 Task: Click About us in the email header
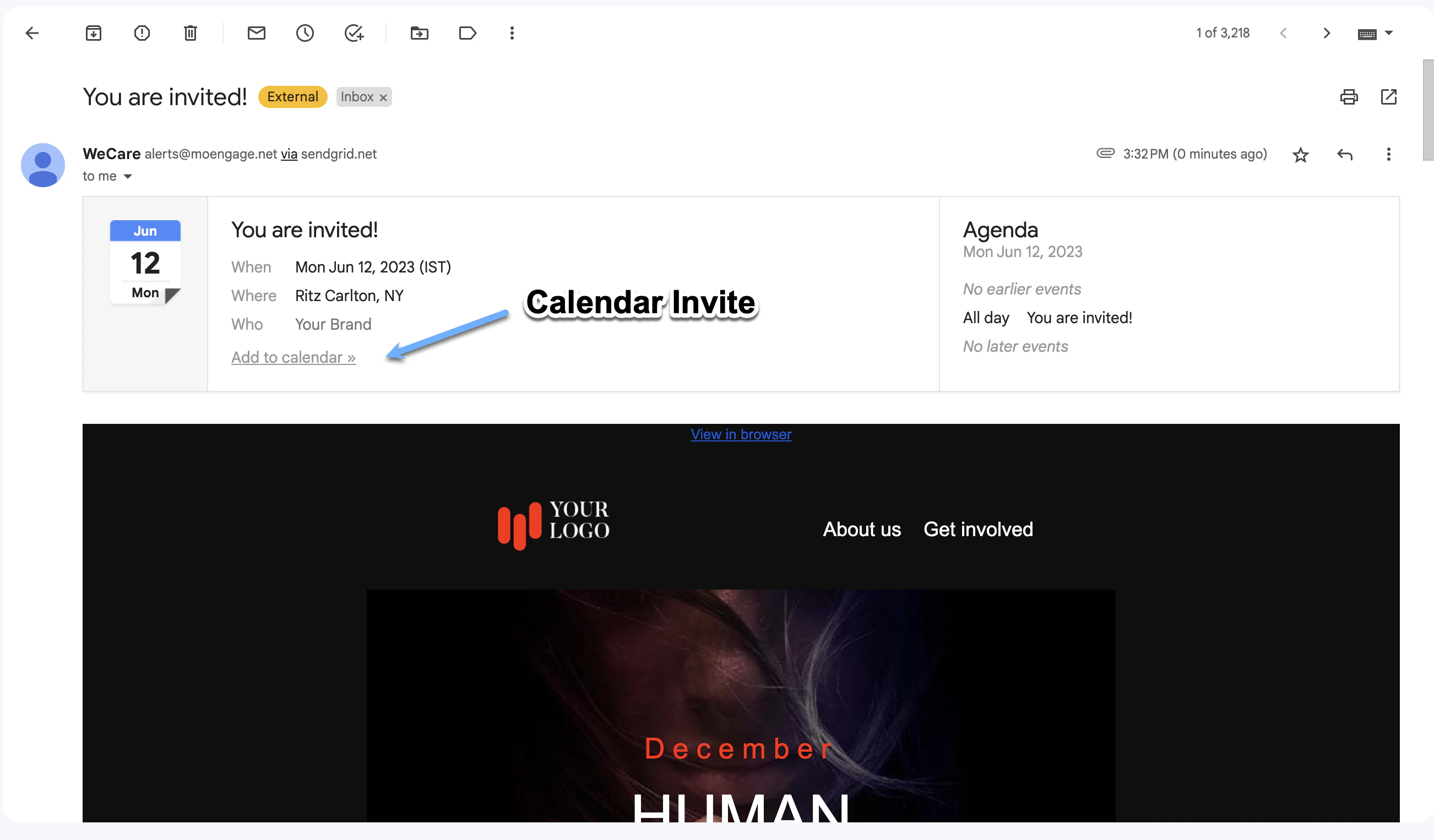coord(861,530)
